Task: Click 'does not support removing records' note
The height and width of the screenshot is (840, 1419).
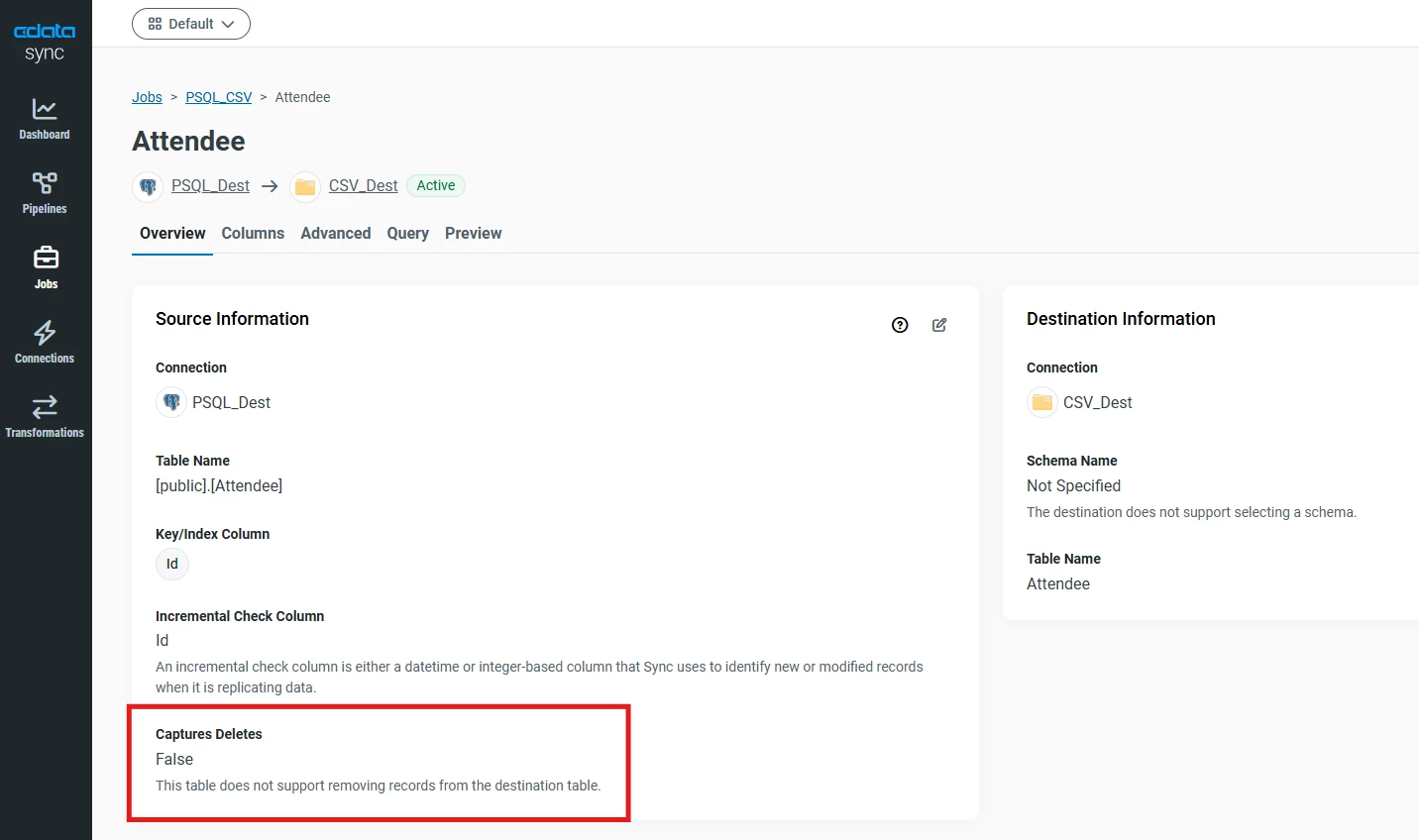Action: [378, 786]
